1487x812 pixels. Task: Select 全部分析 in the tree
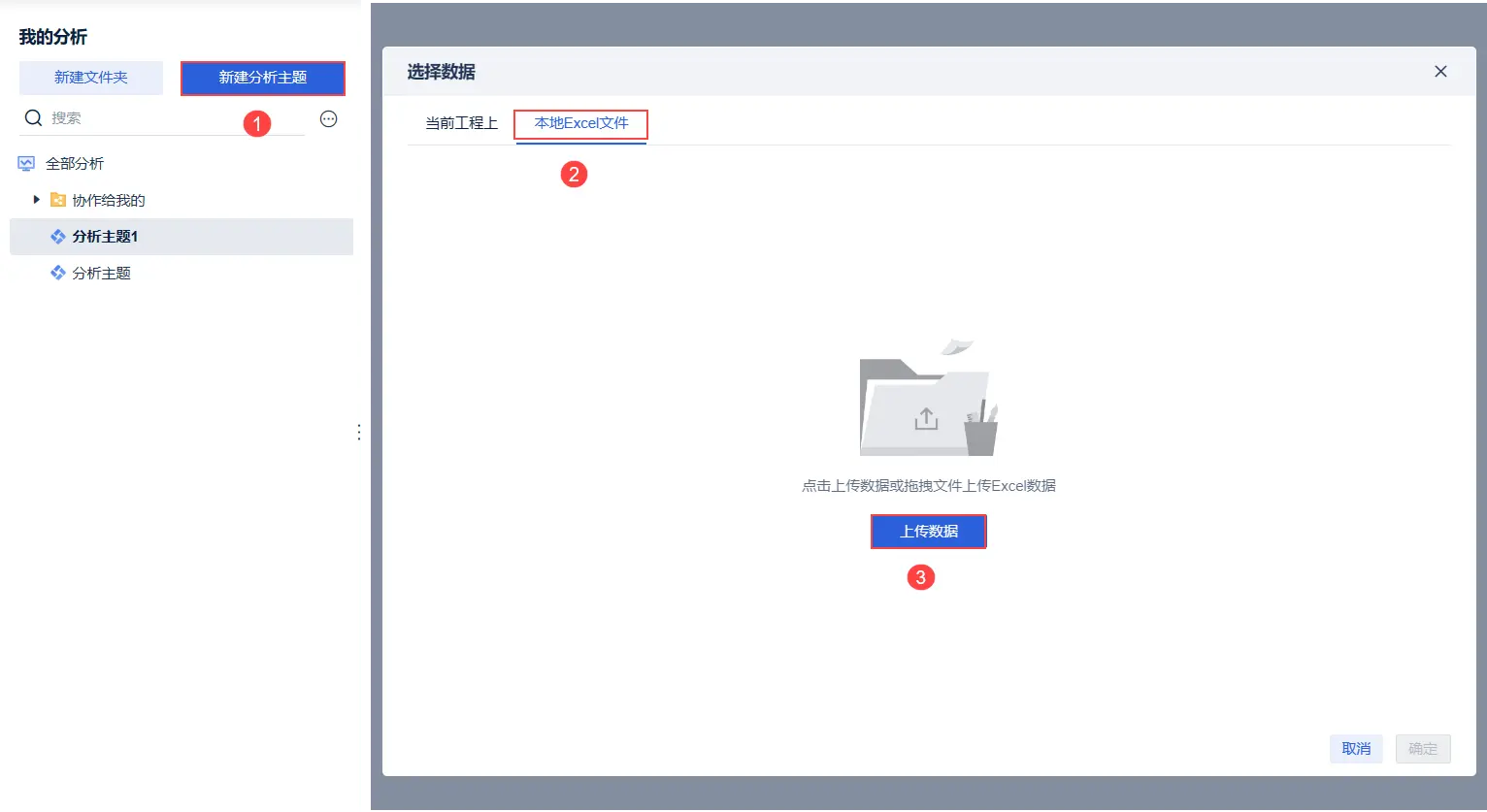click(75, 164)
